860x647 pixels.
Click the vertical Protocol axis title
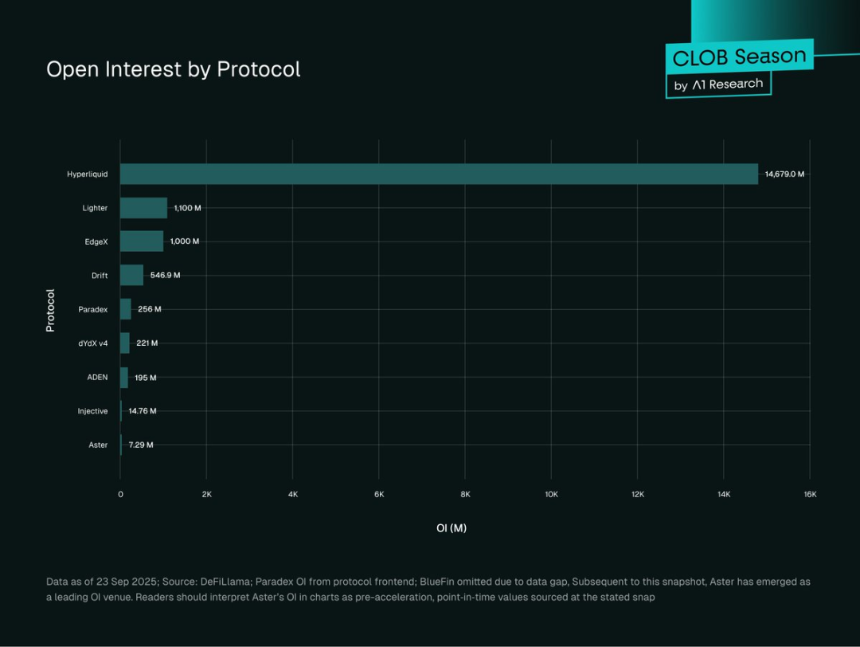(x=50, y=310)
